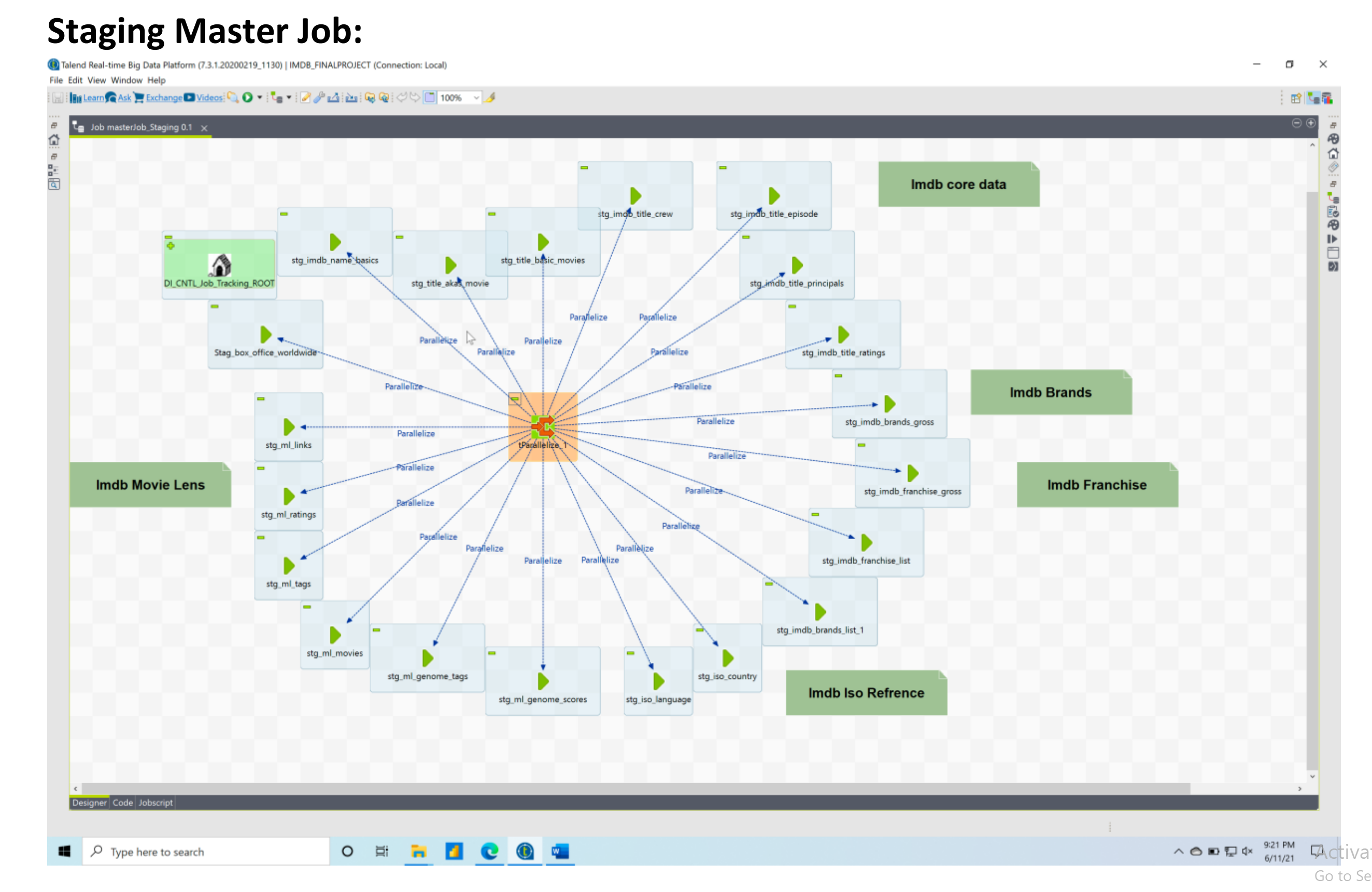
Task: Click the Save icon in the toolbar
Action: pyautogui.click(x=58, y=98)
